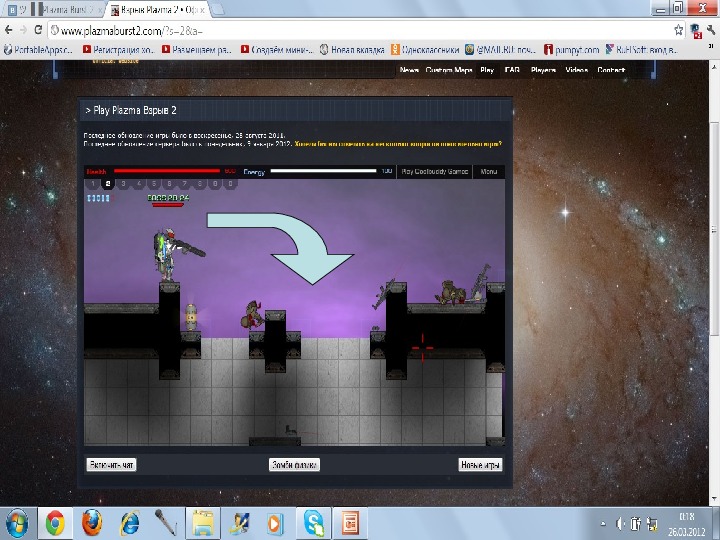Open the News page in site navigation
720x540 pixels.
tap(409, 70)
